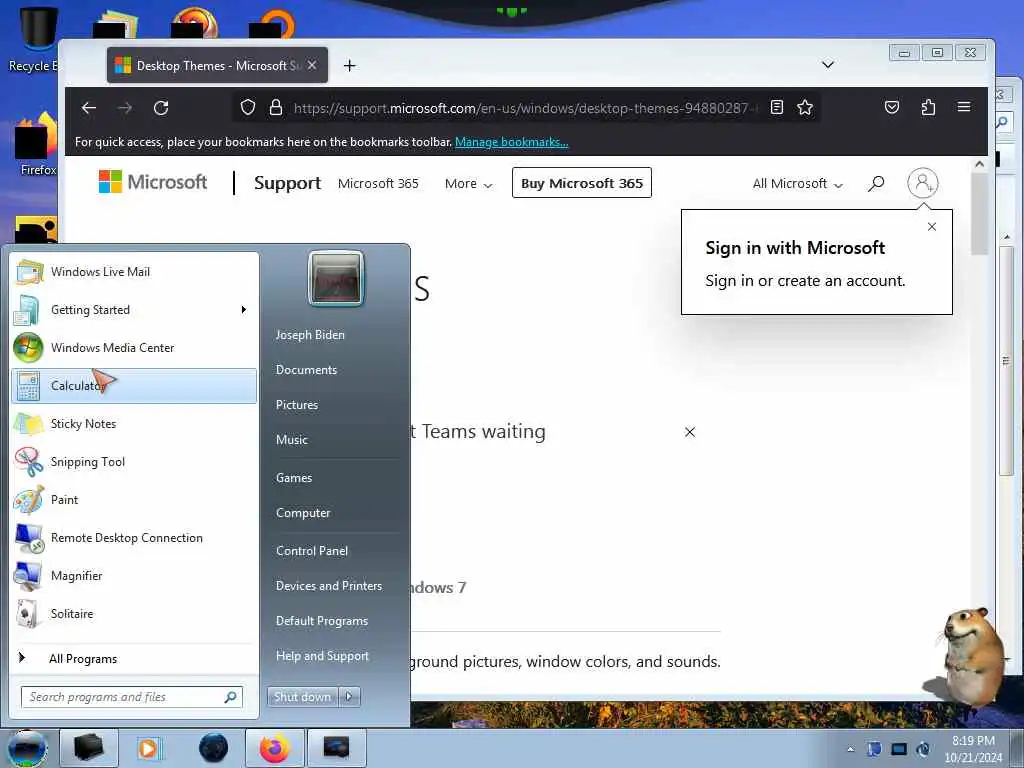Open Firefox from the taskbar
The height and width of the screenshot is (768, 1024).
[275, 748]
